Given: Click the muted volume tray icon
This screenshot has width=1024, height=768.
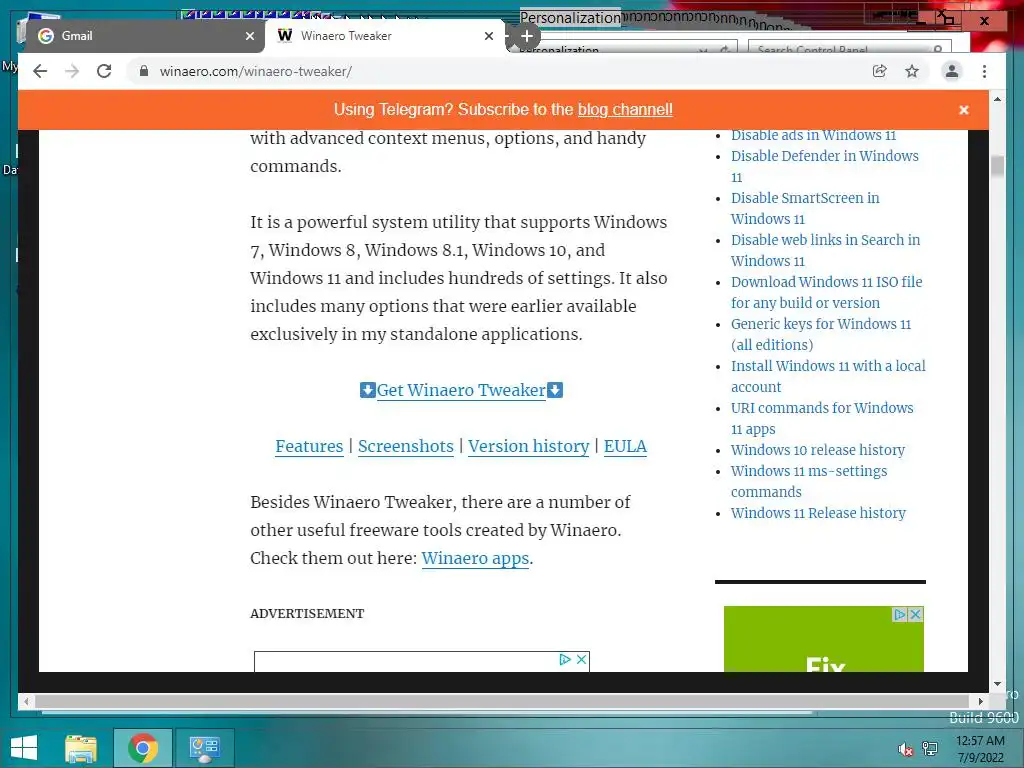Looking at the screenshot, I should 906,749.
